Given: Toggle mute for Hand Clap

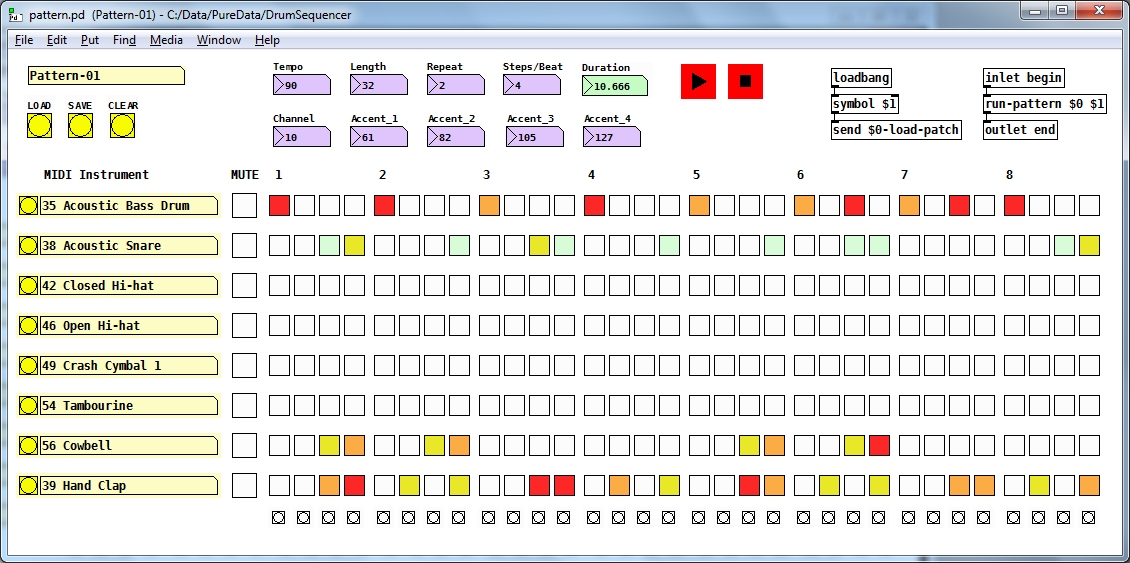Looking at the screenshot, I should click(244, 486).
